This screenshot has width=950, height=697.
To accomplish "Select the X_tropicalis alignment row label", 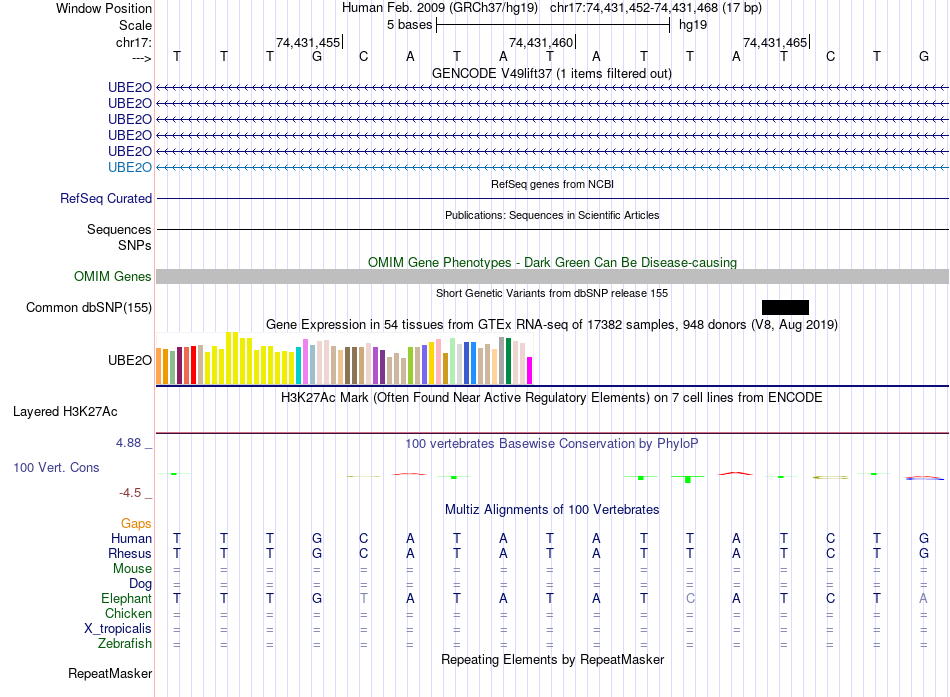I will pos(118,629).
